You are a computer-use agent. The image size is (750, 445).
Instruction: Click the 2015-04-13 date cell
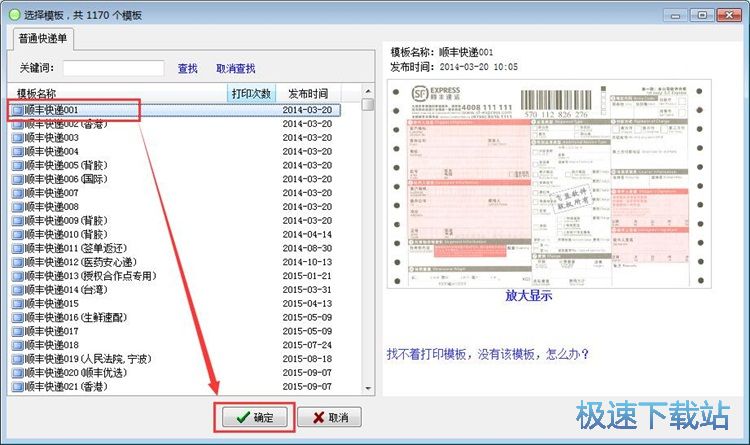tap(307, 304)
